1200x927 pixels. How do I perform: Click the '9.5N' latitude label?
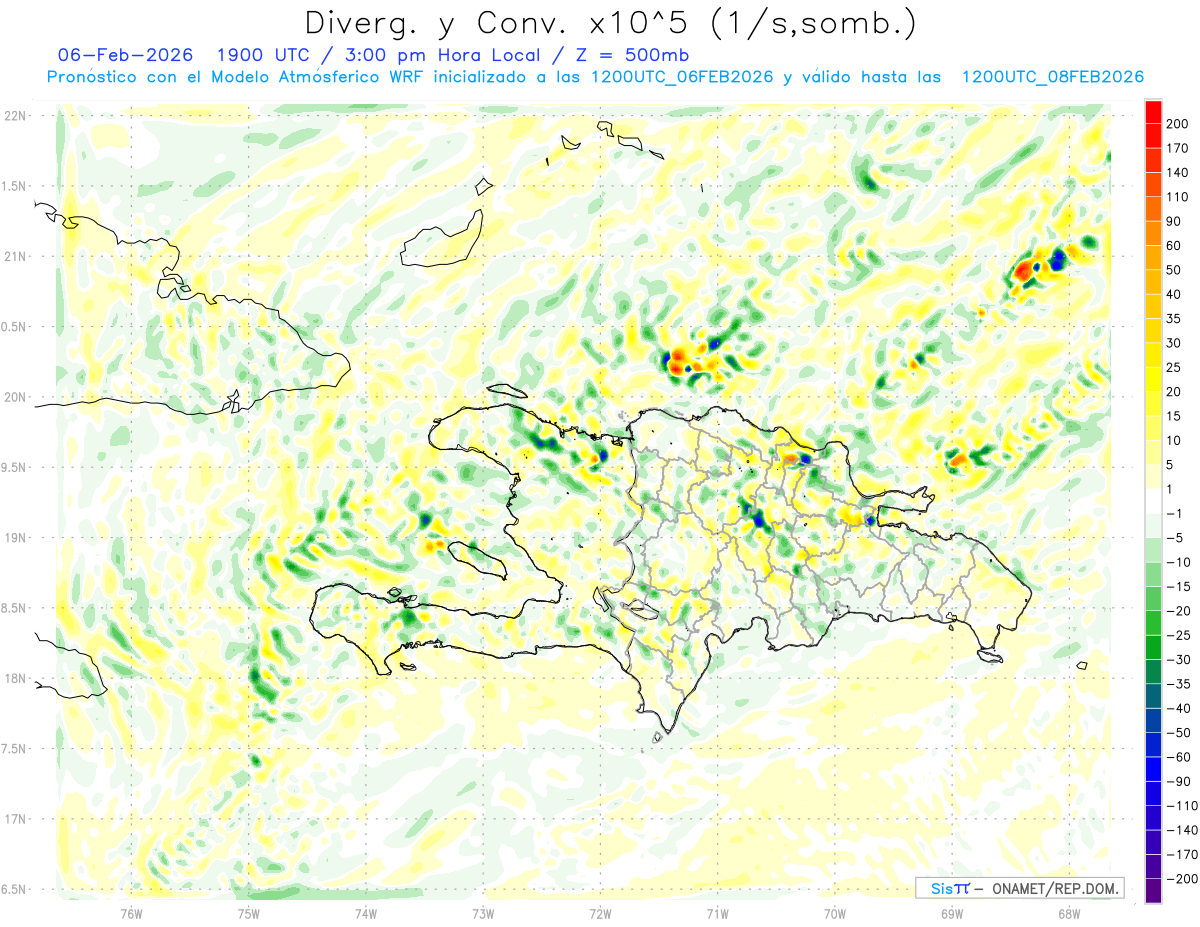(14, 468)
